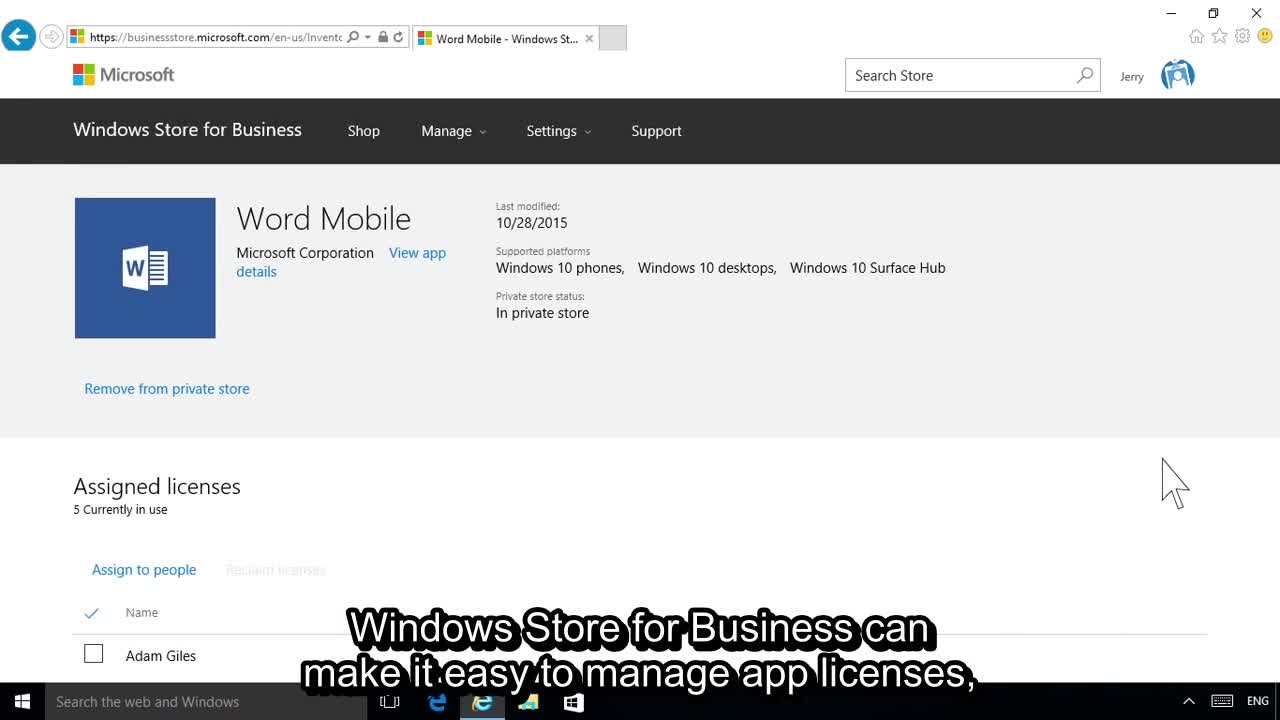Click the Word Mobile app title
The width and height of the screenshot is (1280, 720).
point(324,218)
